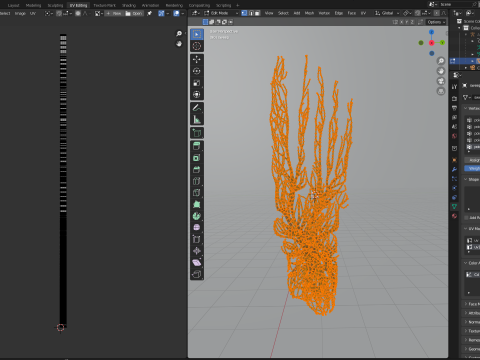480x360 pixels.
Task: Enable edge select mode
Action: 251,13
